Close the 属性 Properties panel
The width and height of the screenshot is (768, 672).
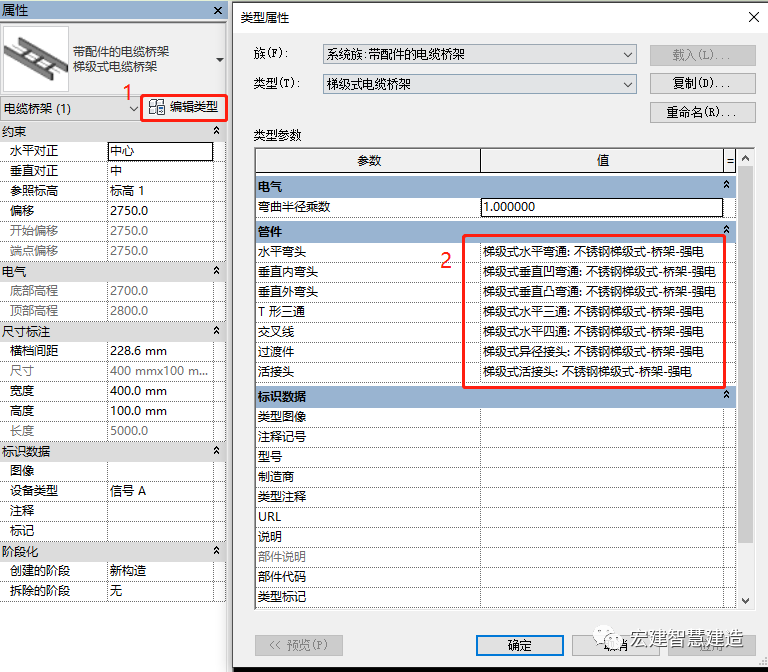click(218, 10)
